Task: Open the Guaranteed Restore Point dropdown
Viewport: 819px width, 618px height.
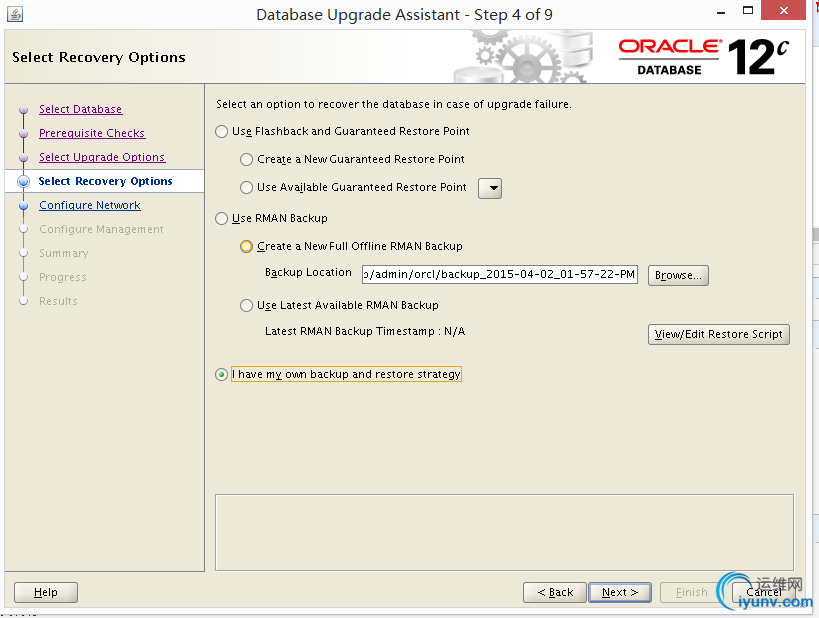Action: click(490, 188)
